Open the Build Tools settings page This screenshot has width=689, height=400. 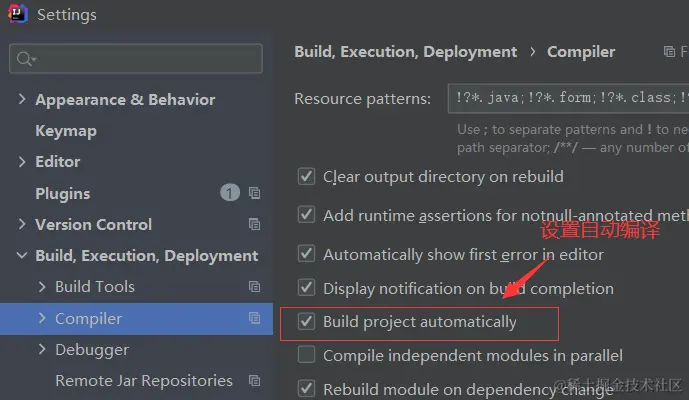click(95, 287)
